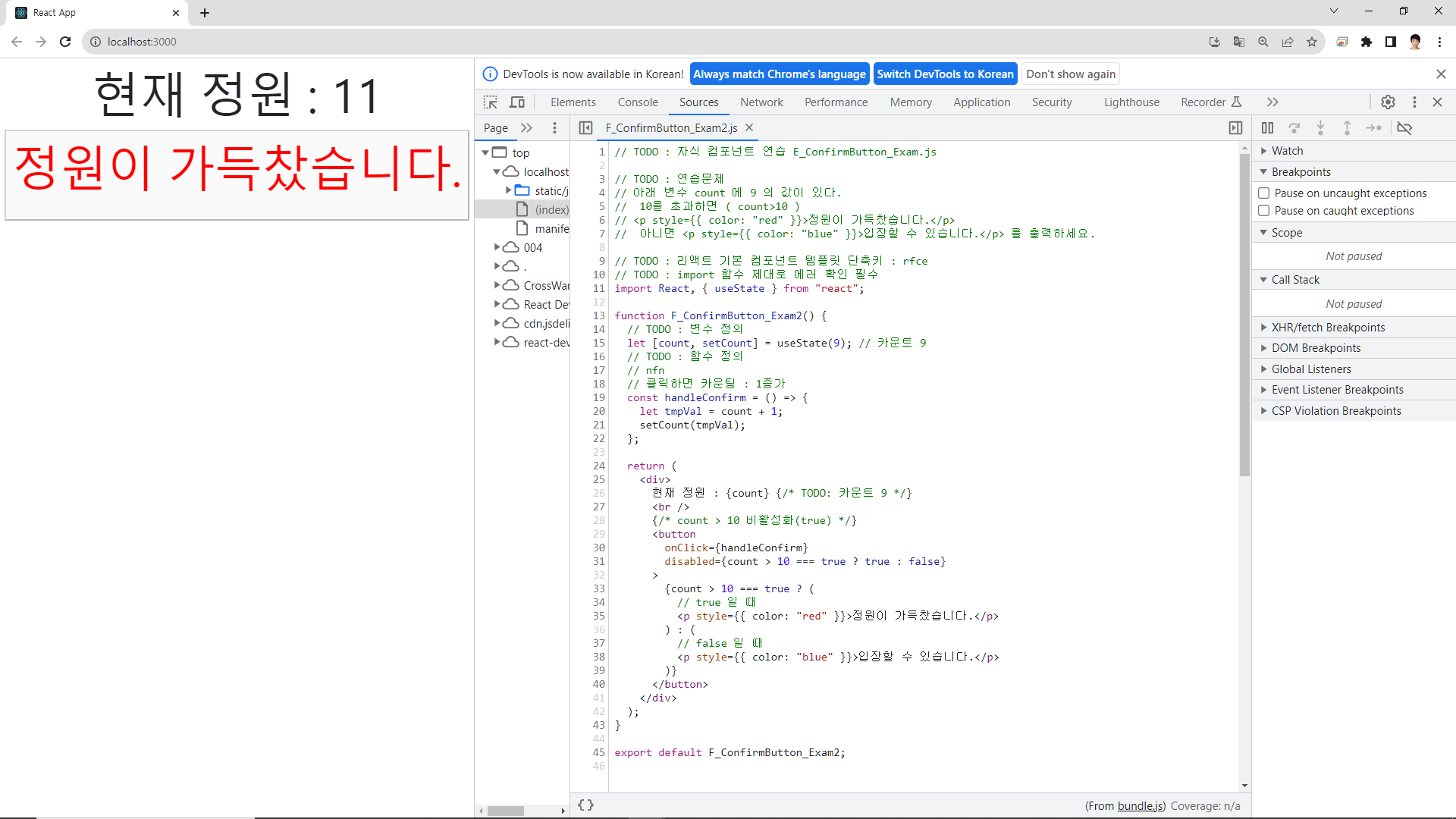Open the bundle.js source link
This screenshot has width=1456, height=819.
[x=1141, y=806]
